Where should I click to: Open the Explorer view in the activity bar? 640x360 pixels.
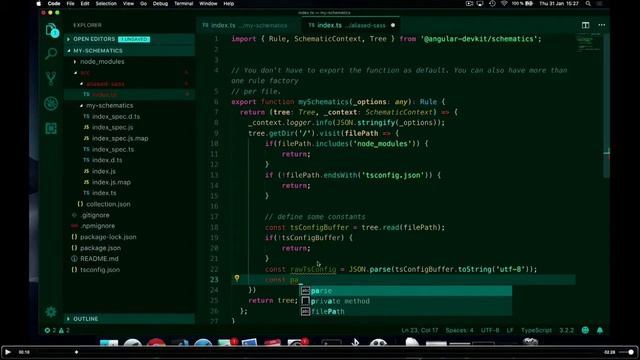[51, 30]
